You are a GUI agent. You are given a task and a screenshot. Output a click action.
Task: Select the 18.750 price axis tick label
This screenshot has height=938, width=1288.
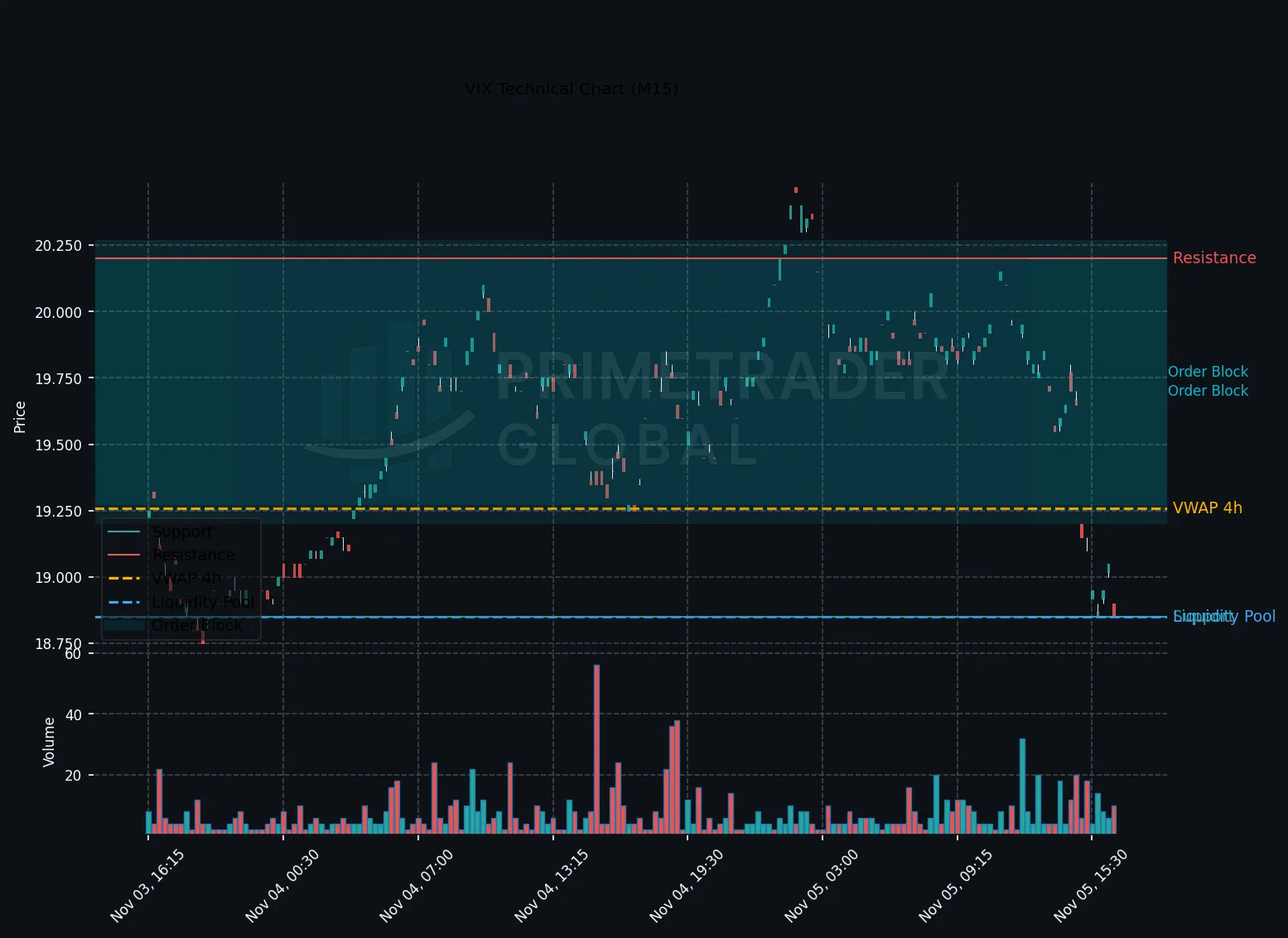point(59,643)
